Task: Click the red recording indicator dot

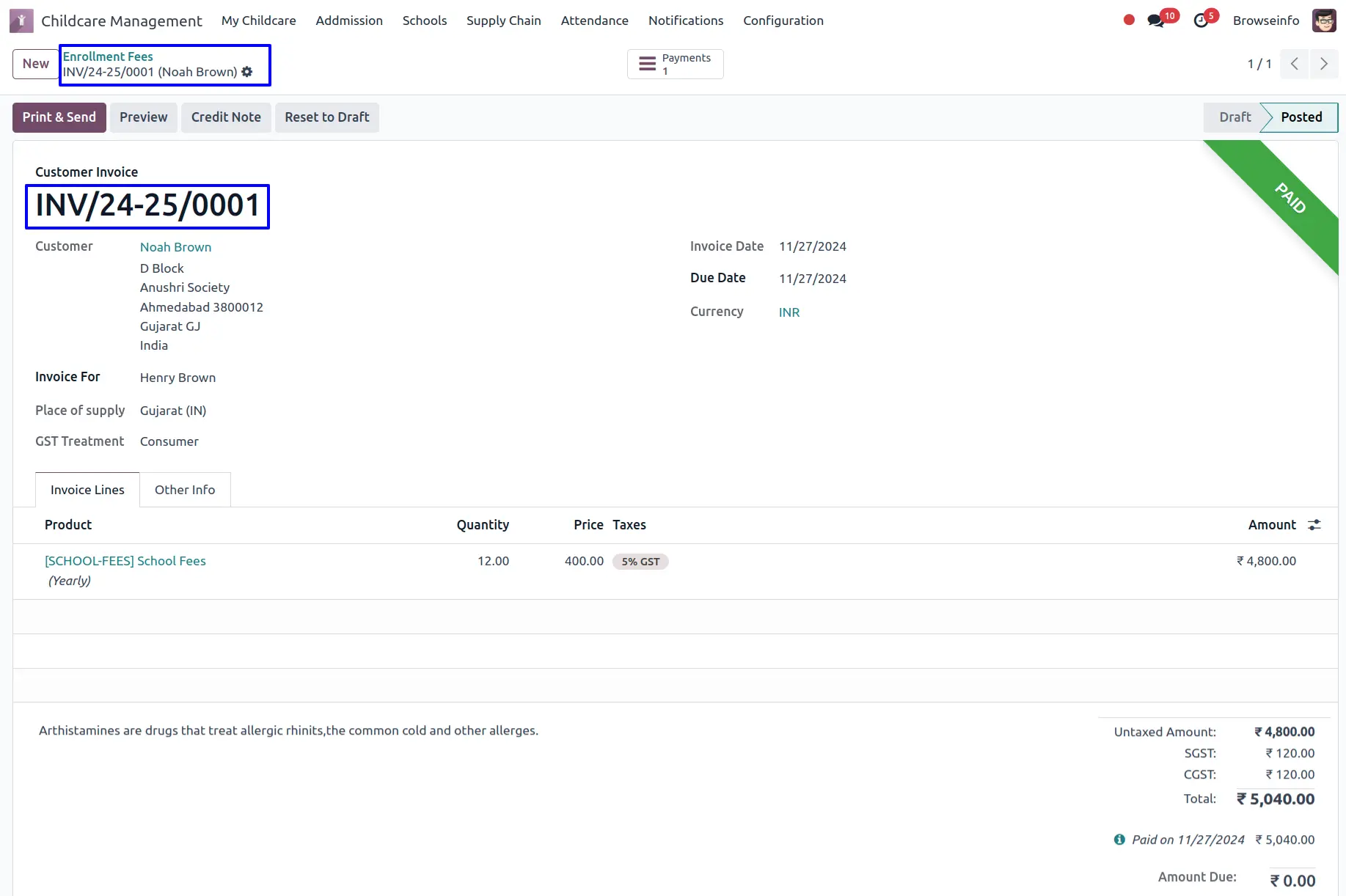Action: click(1129, 21)
